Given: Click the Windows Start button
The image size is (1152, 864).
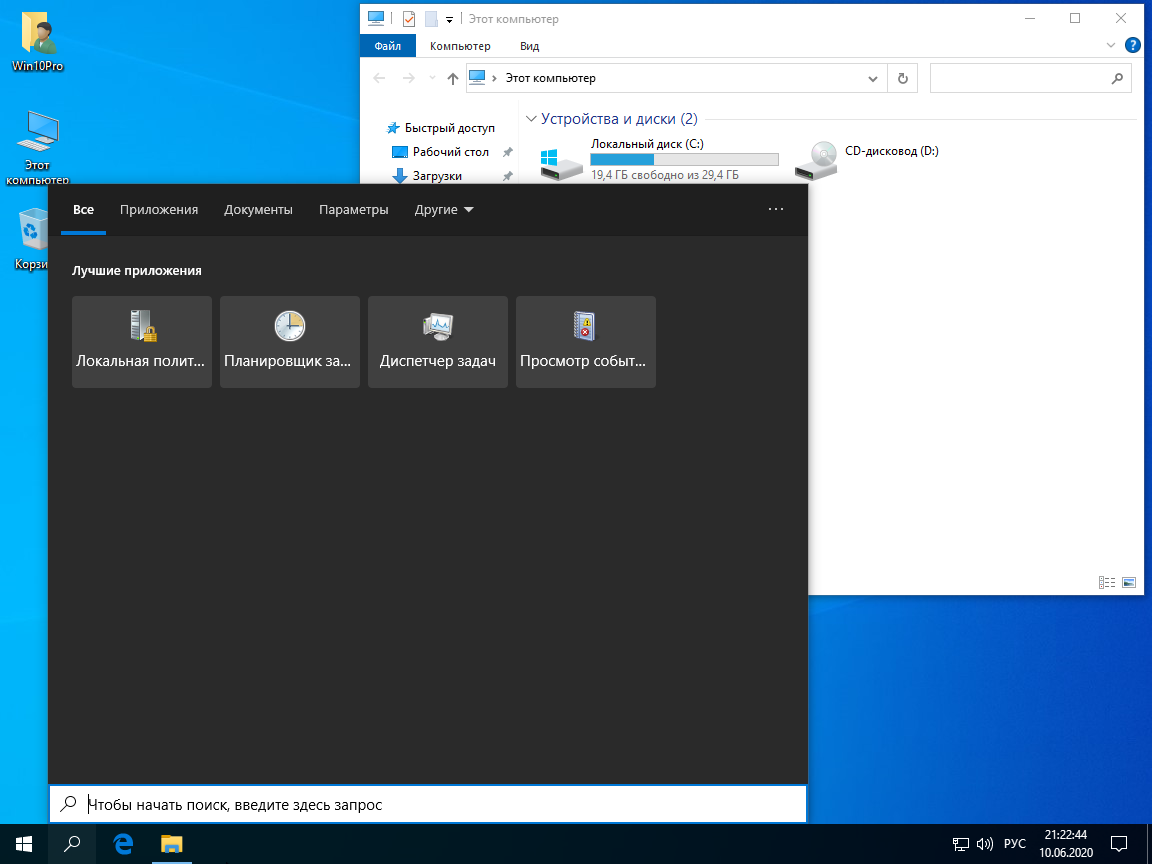Looking at the screenshot, I should (x=23, y=843).
